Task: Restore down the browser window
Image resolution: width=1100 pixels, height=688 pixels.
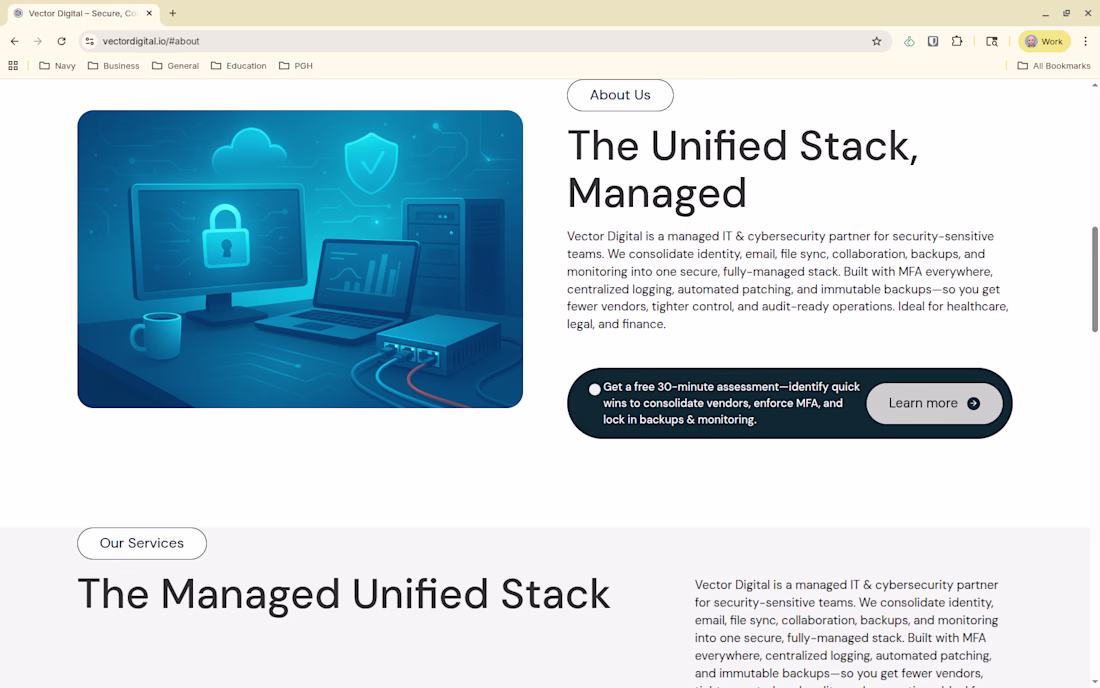Action: [1066, 13]
